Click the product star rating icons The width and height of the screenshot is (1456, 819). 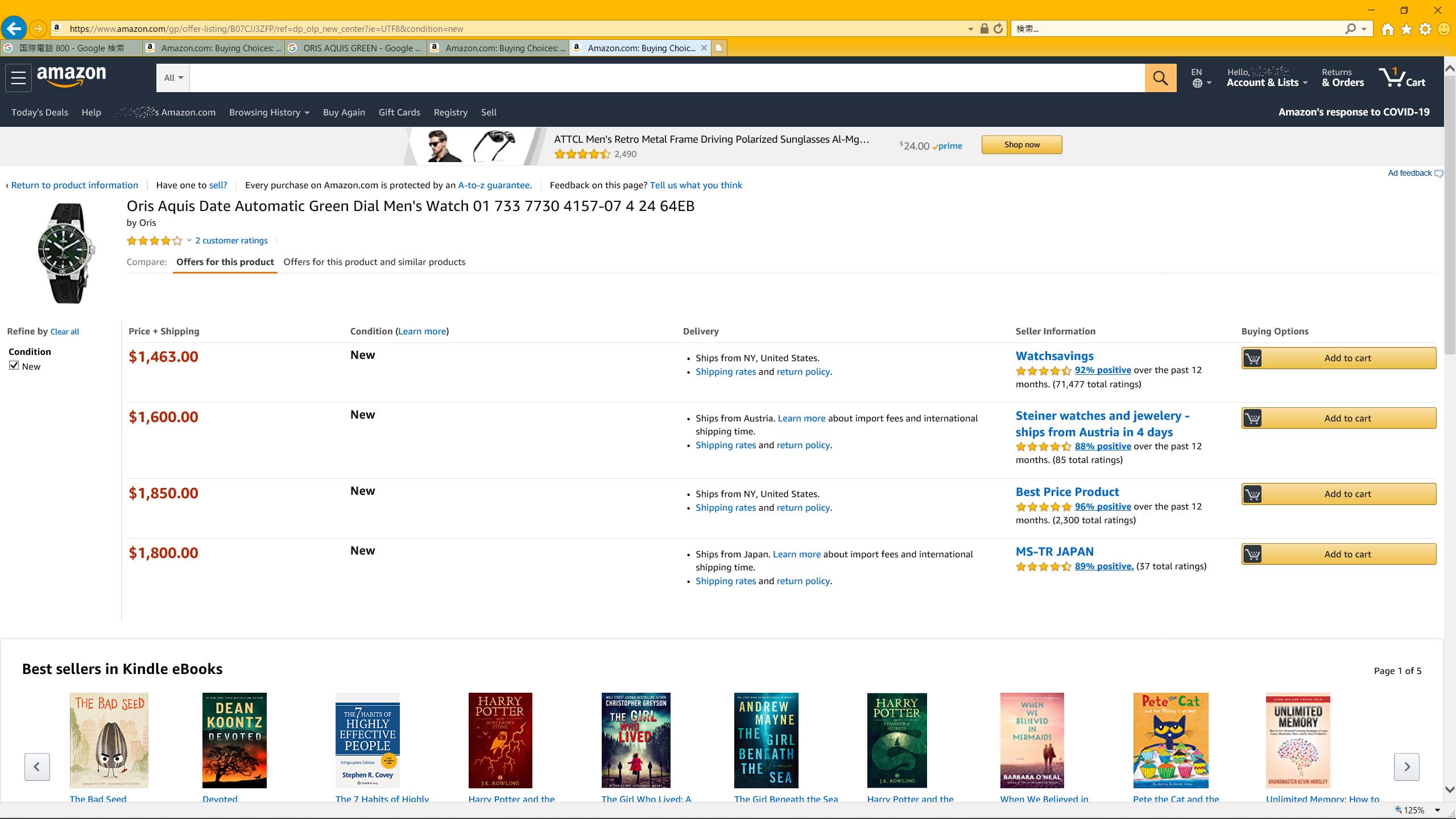[154, 241]
